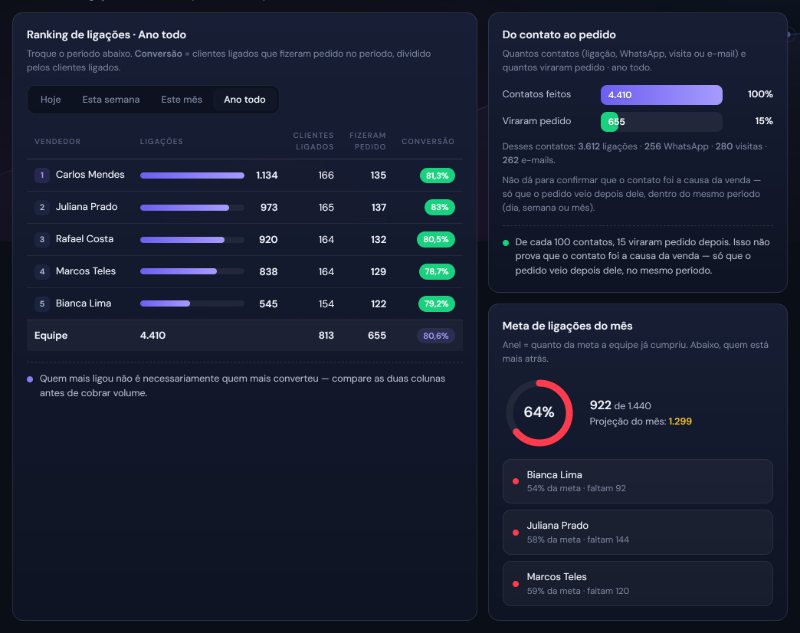
Task: Click rank badge 5 for Bianca Lima
Action: [42, 303]
